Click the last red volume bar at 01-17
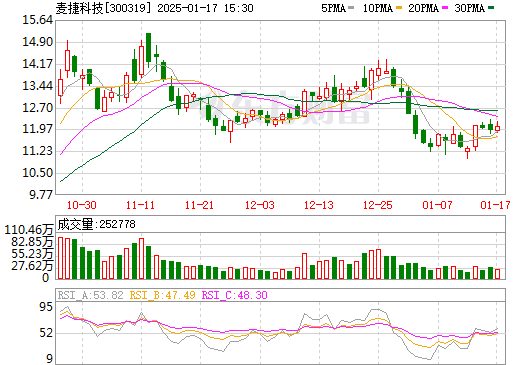520x365 pixels. [498, 274]
